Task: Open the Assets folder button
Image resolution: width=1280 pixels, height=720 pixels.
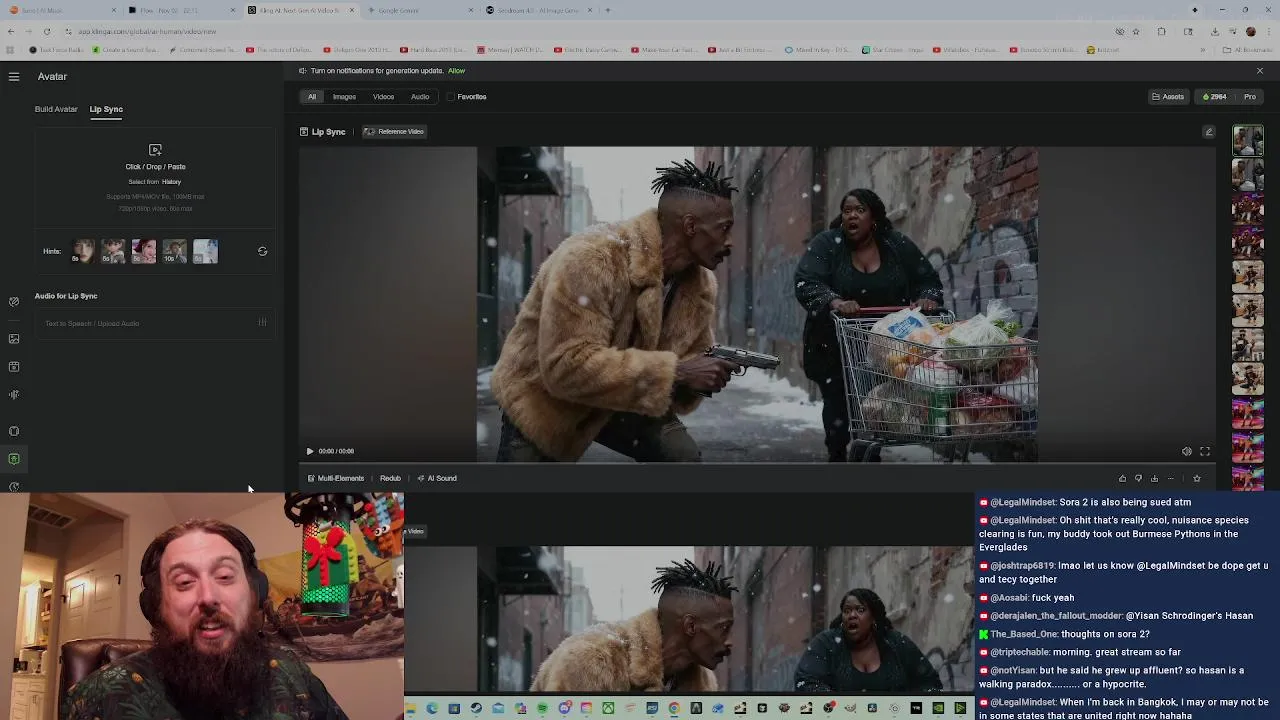Action: coord(1168,97)
